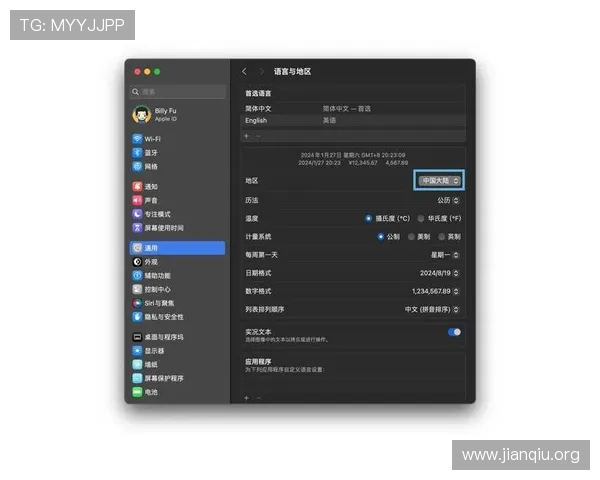Open the 蓝牙 Bluetooth sidebar icon
Image resolution: width=600 pixels, height=480 pixels.
pos(137,152)
